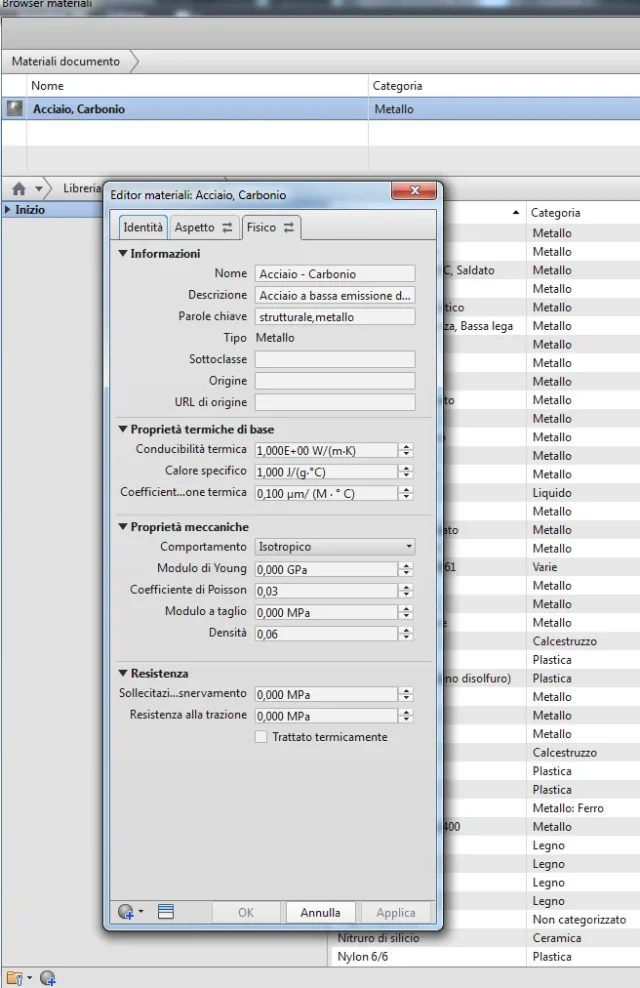Click the home icon in library breadcrumb

coord(19,188)
